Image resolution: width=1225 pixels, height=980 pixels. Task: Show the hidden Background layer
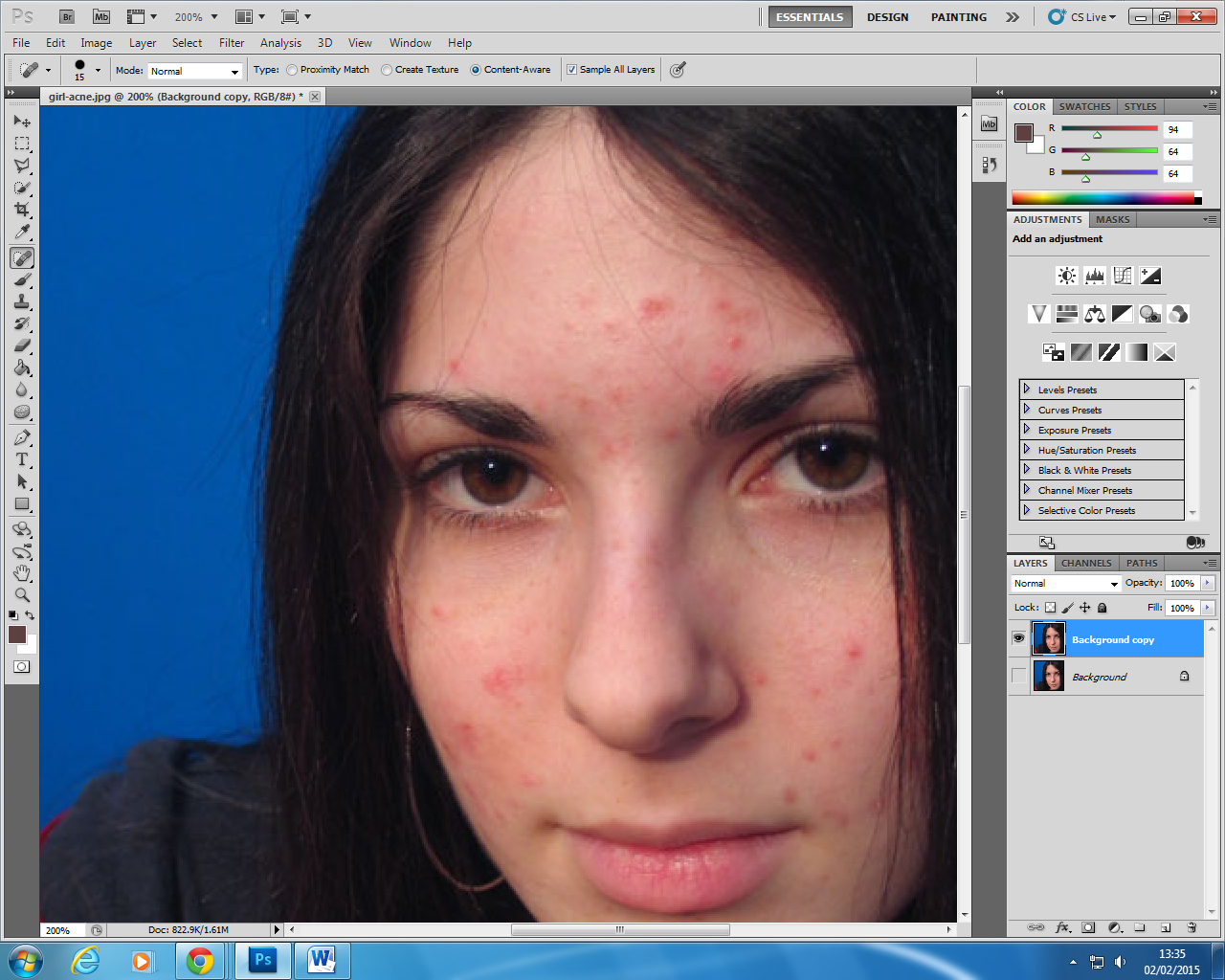[x=1019, y=677]
